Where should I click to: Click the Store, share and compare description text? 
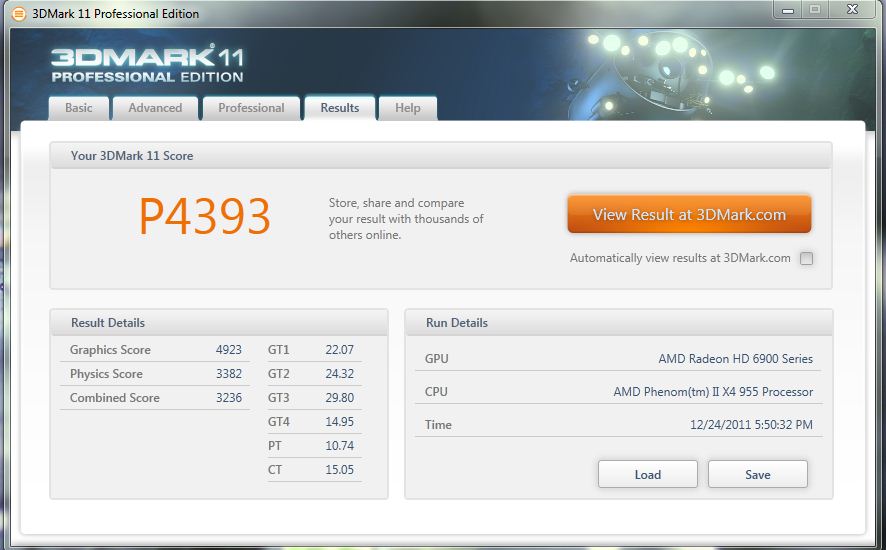[x=406, y=219]
